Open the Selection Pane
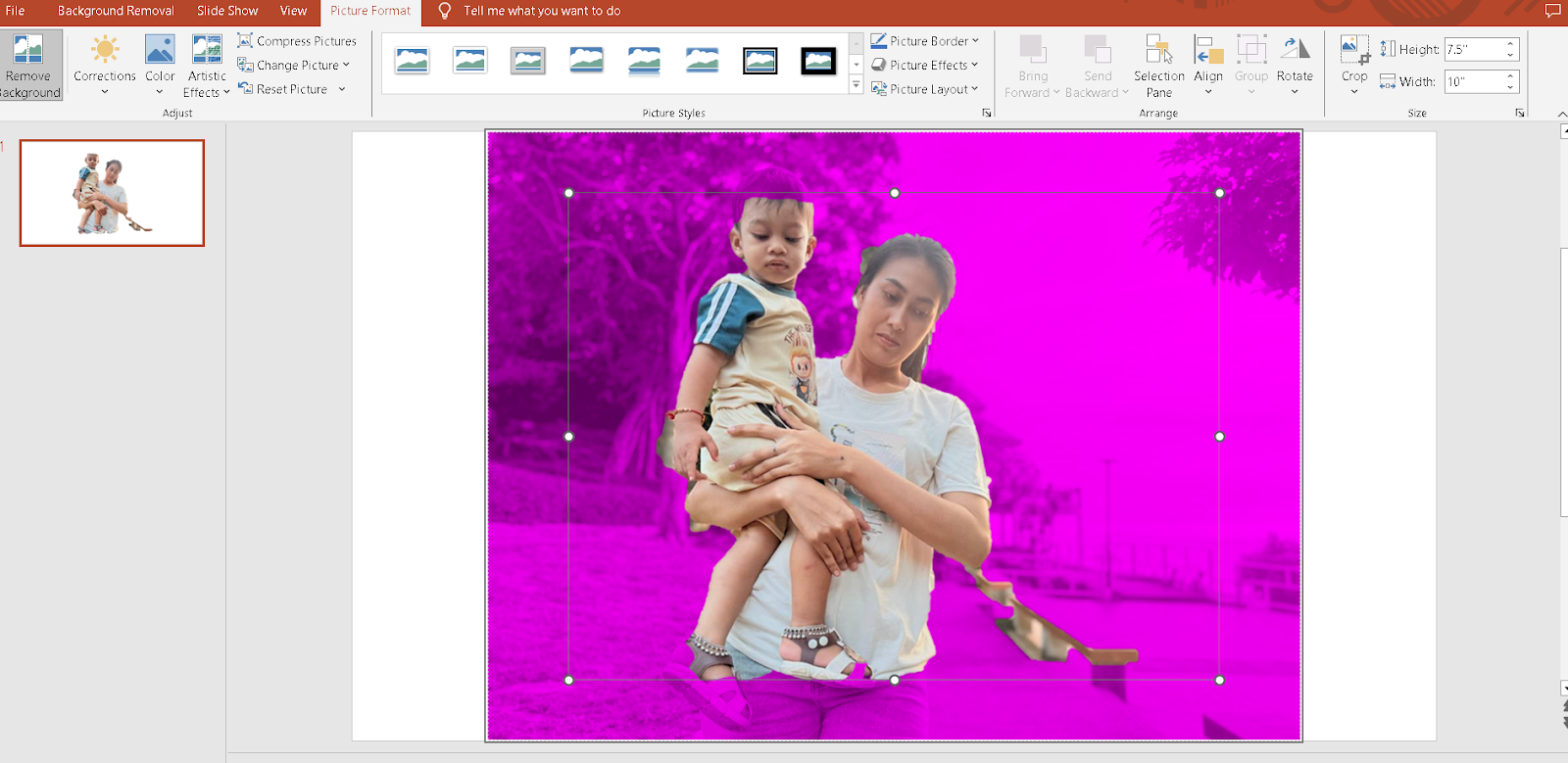The image size is (1568, 763). click(1159, 65)
